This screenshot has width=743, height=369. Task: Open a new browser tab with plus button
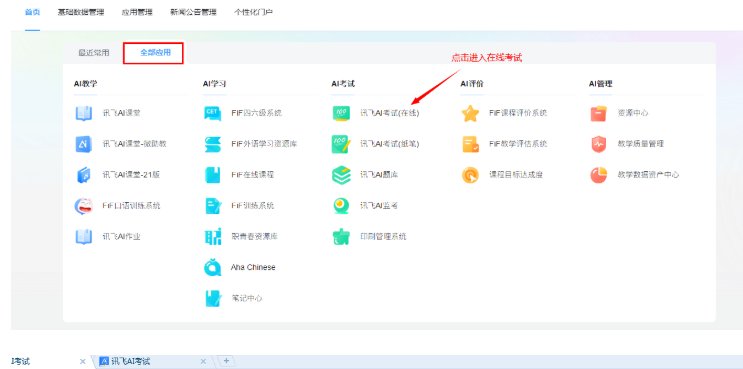(x=227, y=361)
